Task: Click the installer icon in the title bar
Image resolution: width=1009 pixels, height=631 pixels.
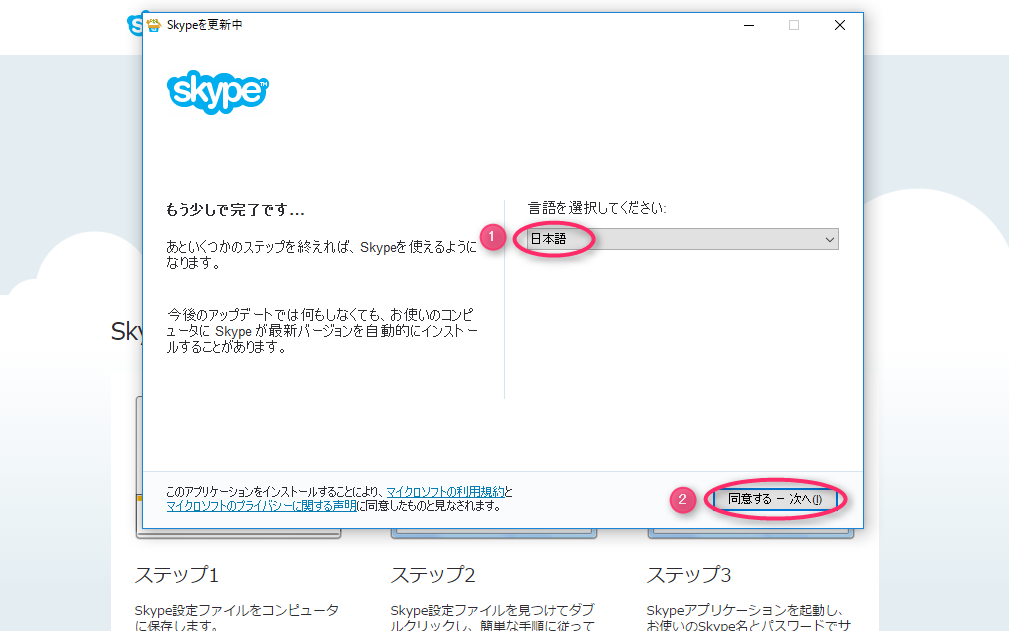Action: pos(153,25)
